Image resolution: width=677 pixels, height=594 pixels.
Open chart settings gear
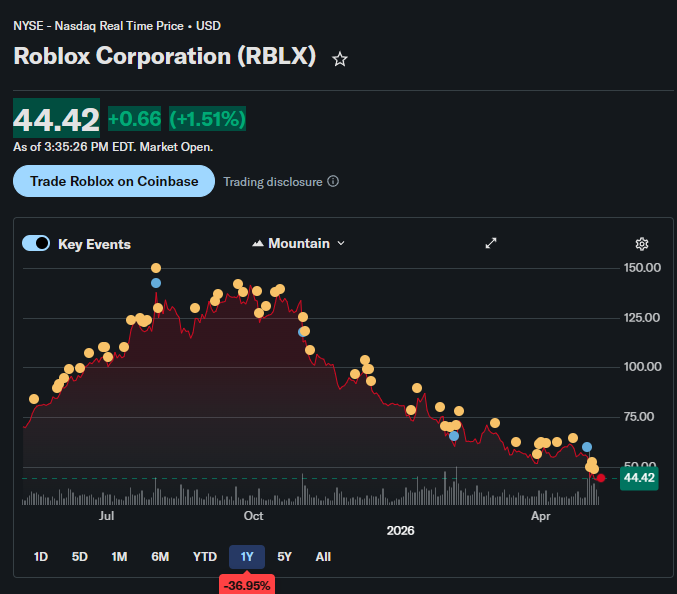642,244
